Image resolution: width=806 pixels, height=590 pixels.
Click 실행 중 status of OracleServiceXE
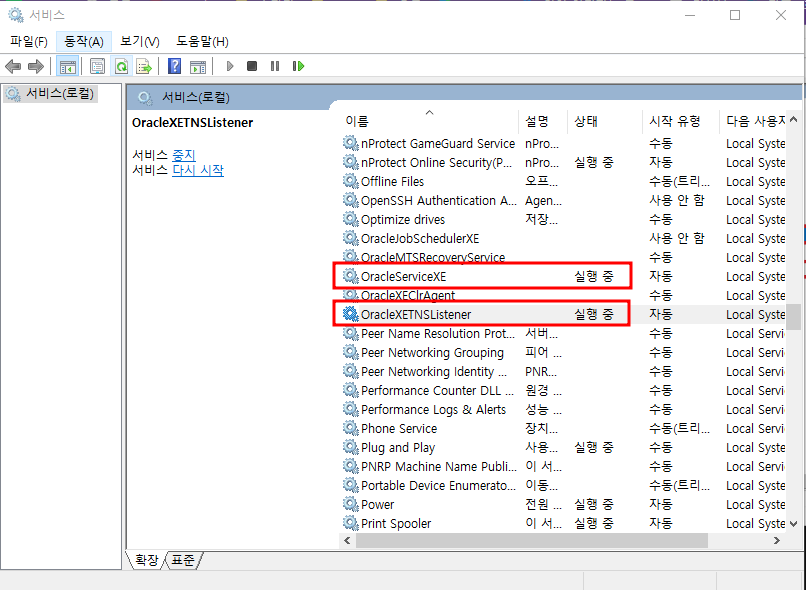(594, 276)
